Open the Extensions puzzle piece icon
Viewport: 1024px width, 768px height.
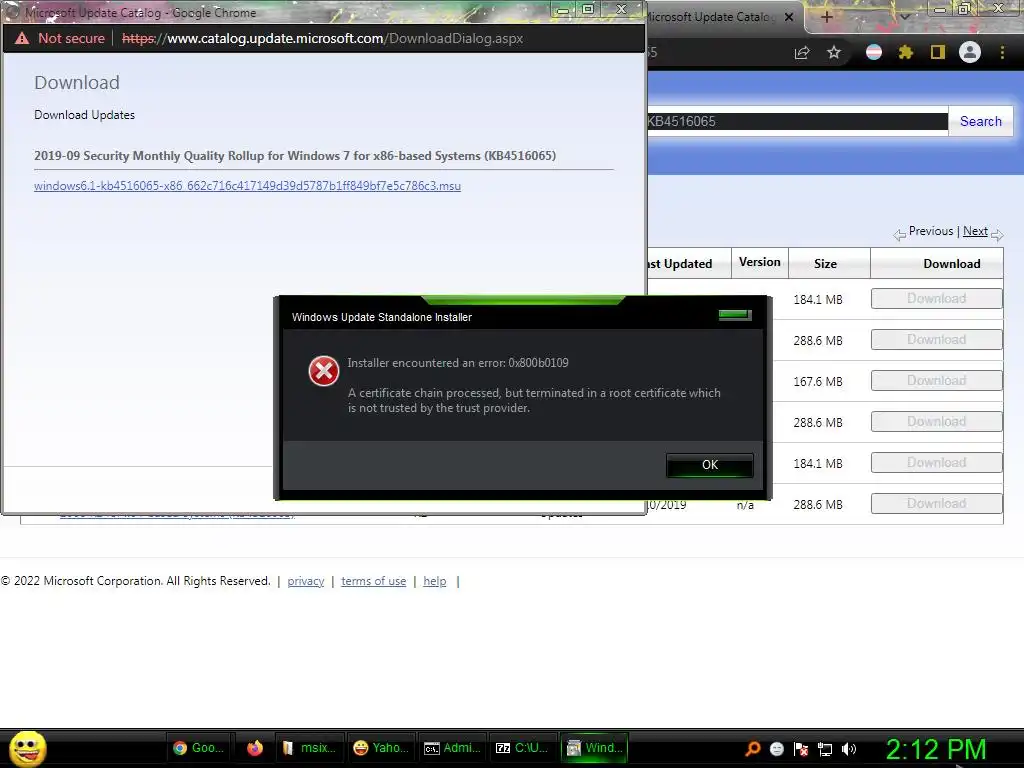tap(906, 52)
